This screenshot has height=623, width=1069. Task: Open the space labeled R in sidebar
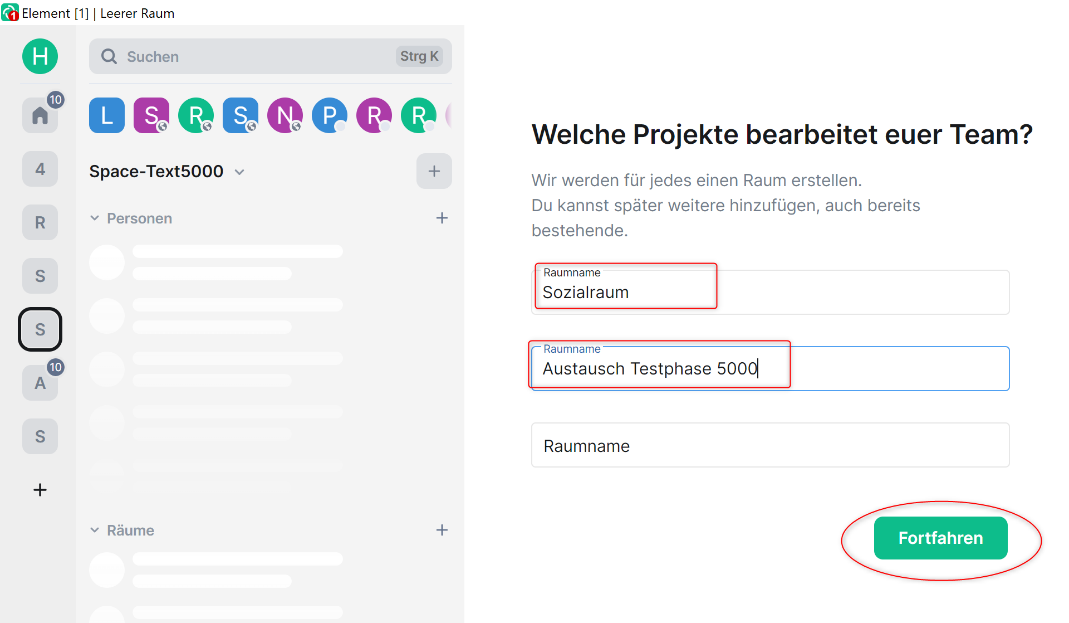coord(40,223)
